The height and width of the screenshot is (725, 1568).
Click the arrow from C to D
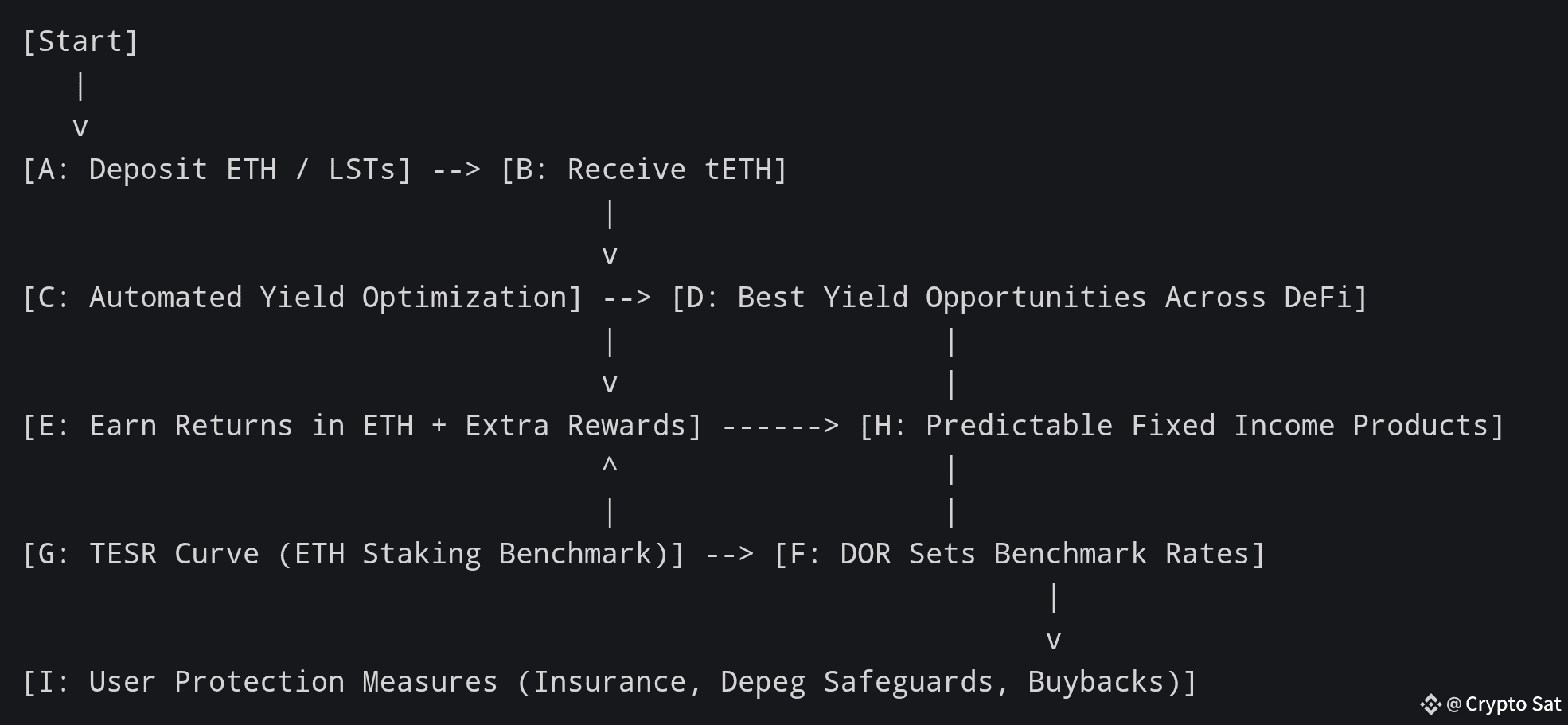tap(627, 298)
